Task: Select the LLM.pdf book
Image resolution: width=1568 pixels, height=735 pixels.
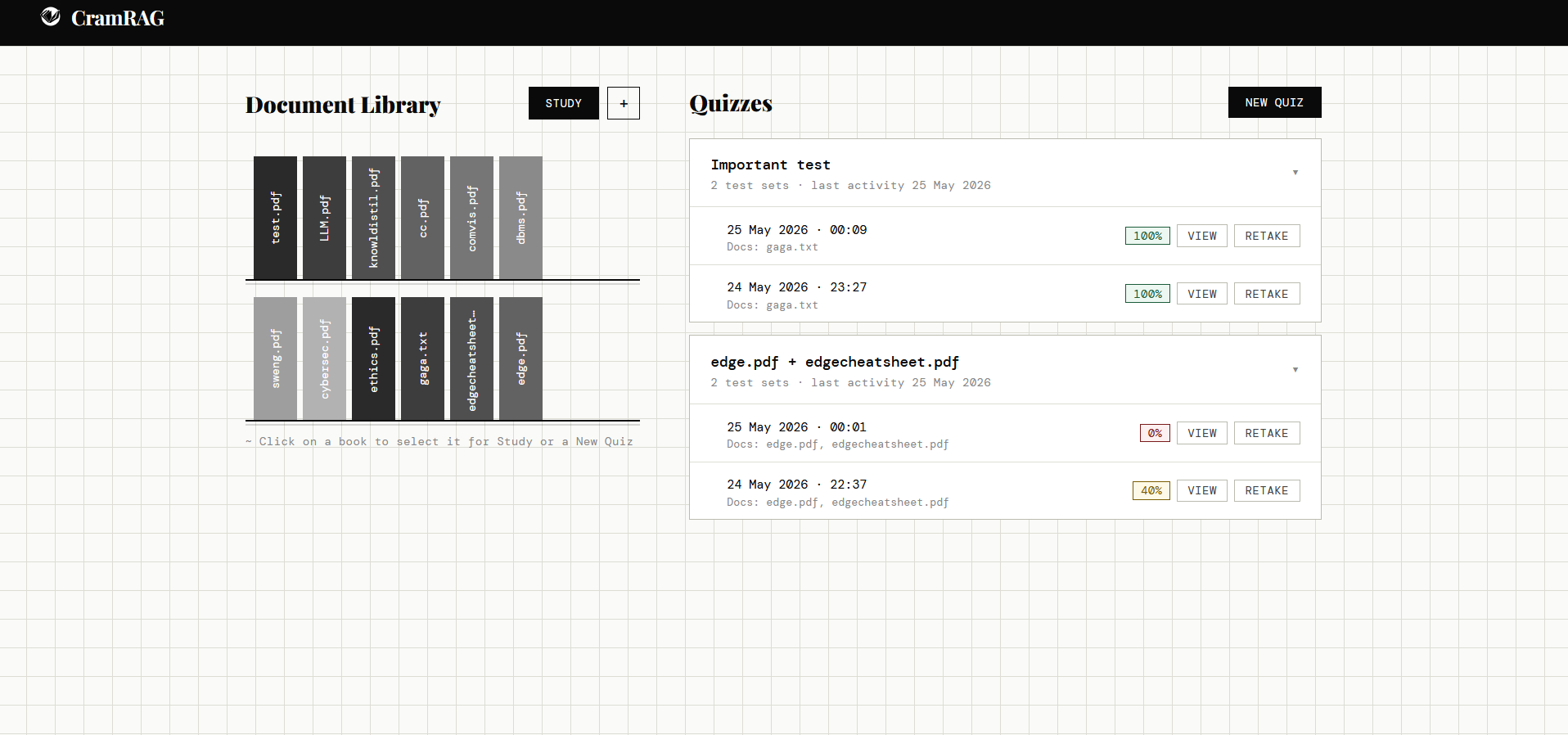Action: (324, 218)
